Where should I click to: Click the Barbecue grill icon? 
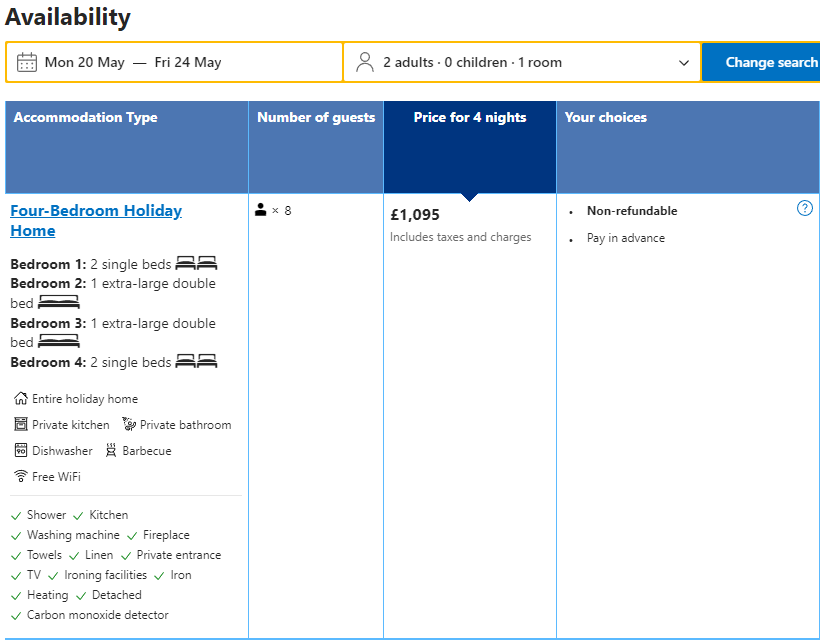coord(111,451)
